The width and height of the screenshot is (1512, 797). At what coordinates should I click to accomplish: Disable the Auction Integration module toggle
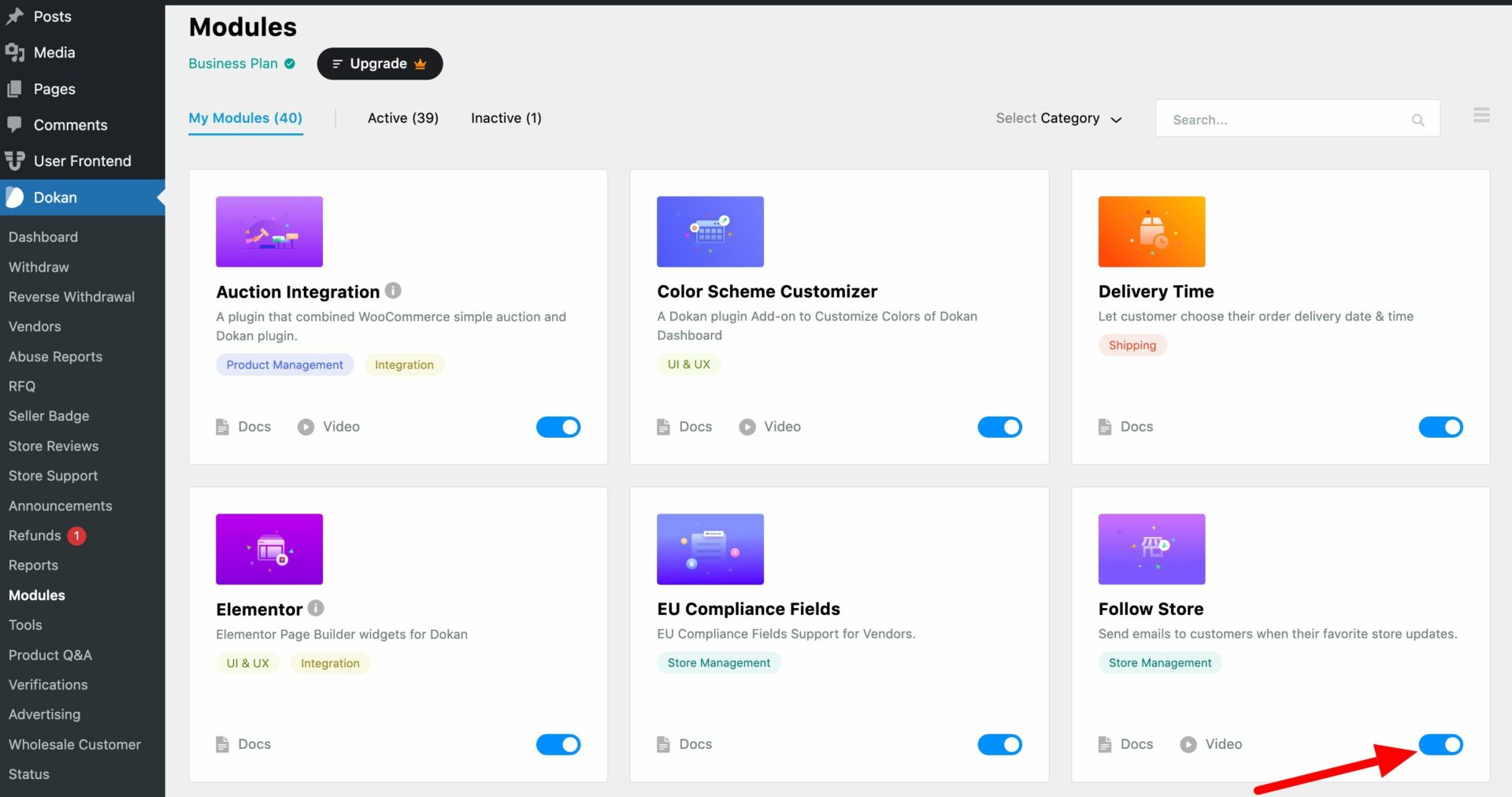pyautogui.click(x=558, y=427)
